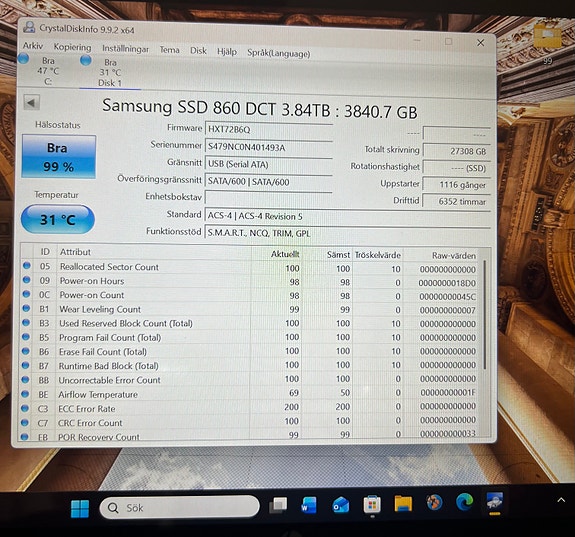575x537 pixels.
Task: Click the Bra 99 % health status button
Action: click(59, 157)
